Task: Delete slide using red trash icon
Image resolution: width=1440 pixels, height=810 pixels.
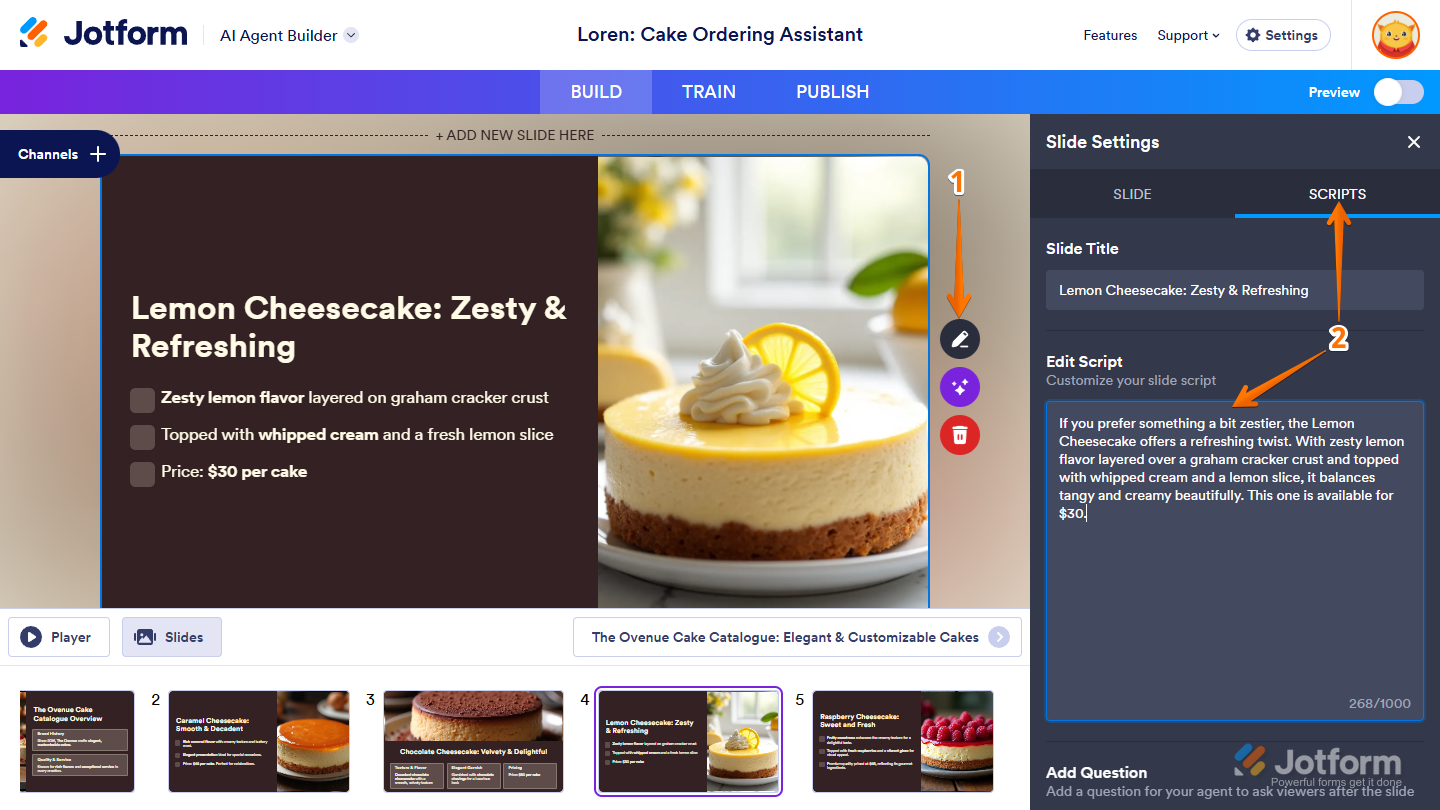Action: click(x=960, y=435)
